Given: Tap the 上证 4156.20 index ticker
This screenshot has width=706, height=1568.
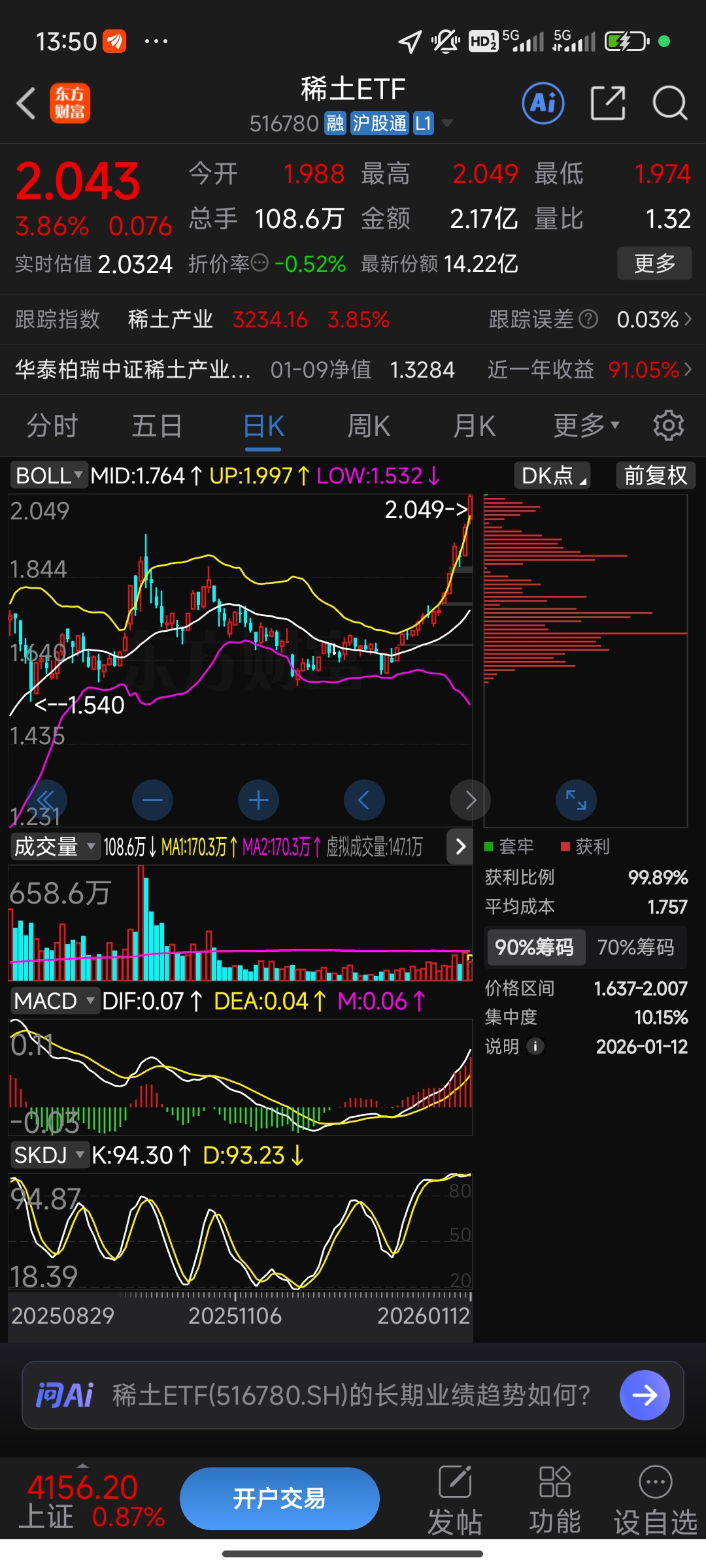Looking at the screenshot, I should pyautogui.click(x=92, y=1500).
